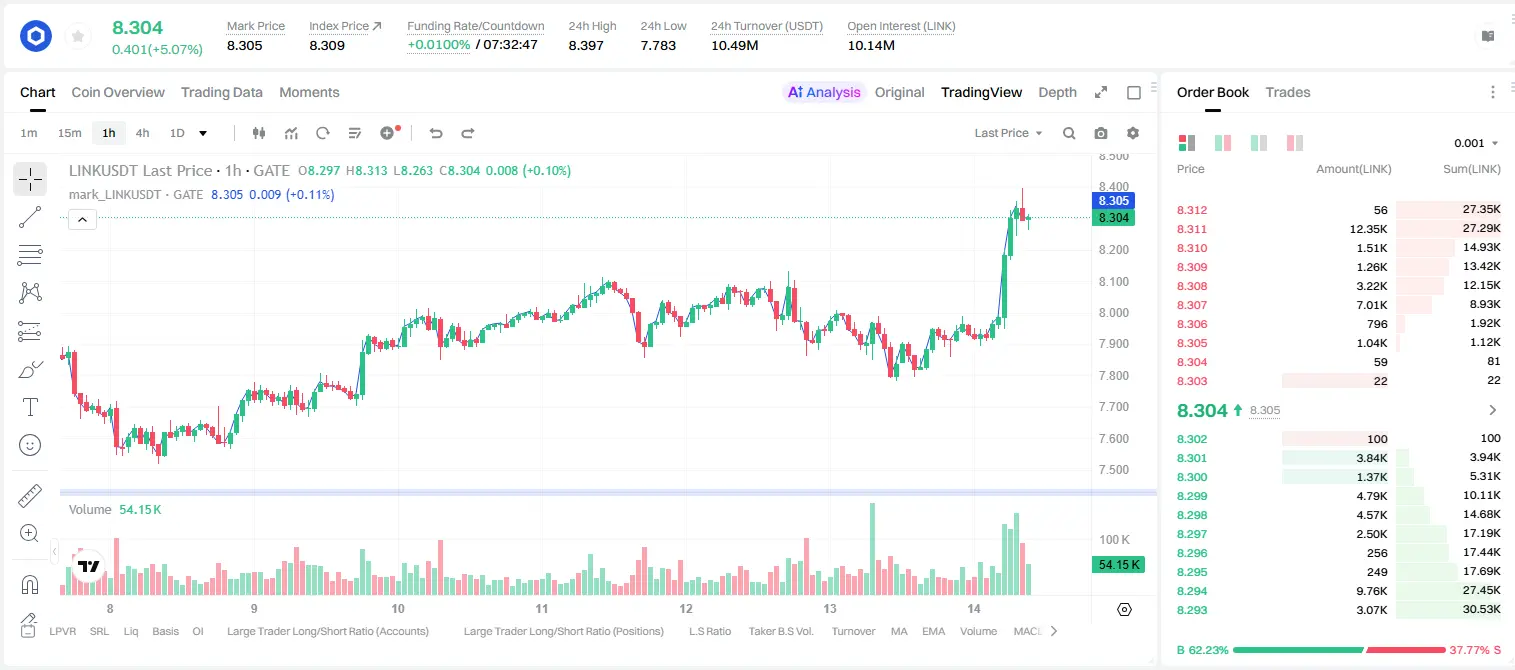The height and width of the screenshot is (670, 1515).
Task: Take a chart snapshot with camera icon
Action: click(x=1101, y=133)
